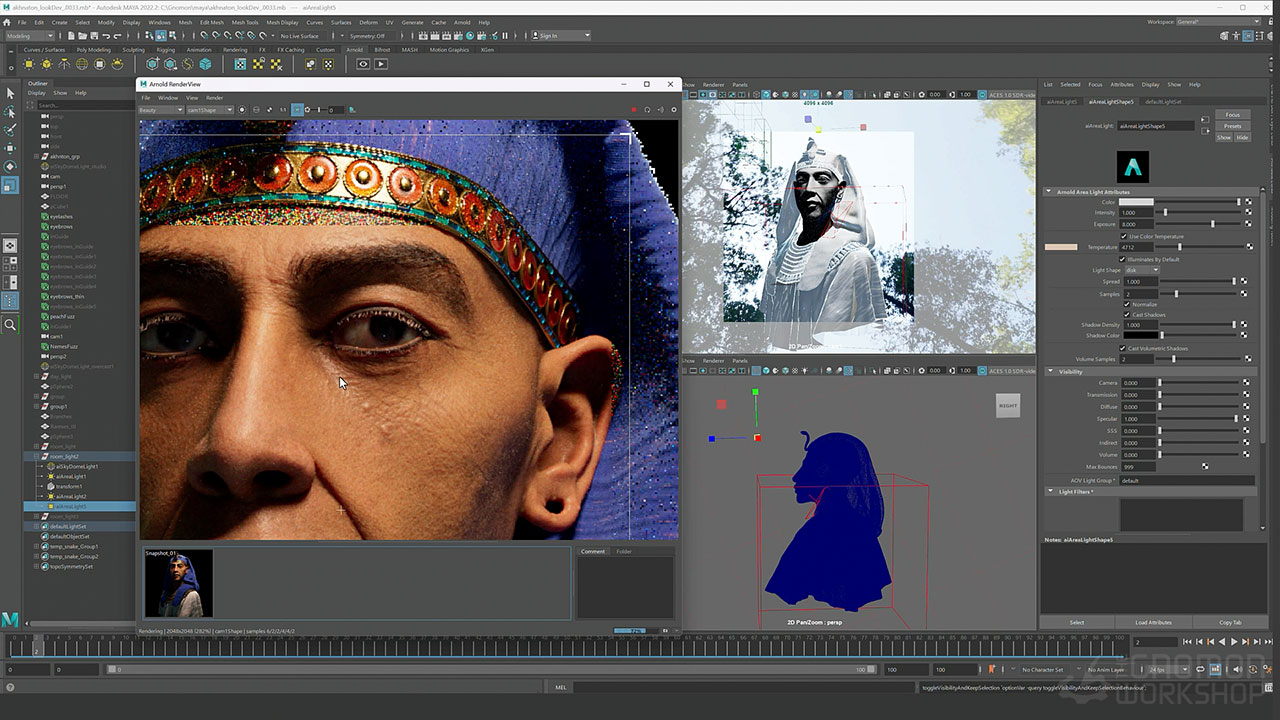
Task: Open the Light Shape dropdown
Action: pos(1142,270)
